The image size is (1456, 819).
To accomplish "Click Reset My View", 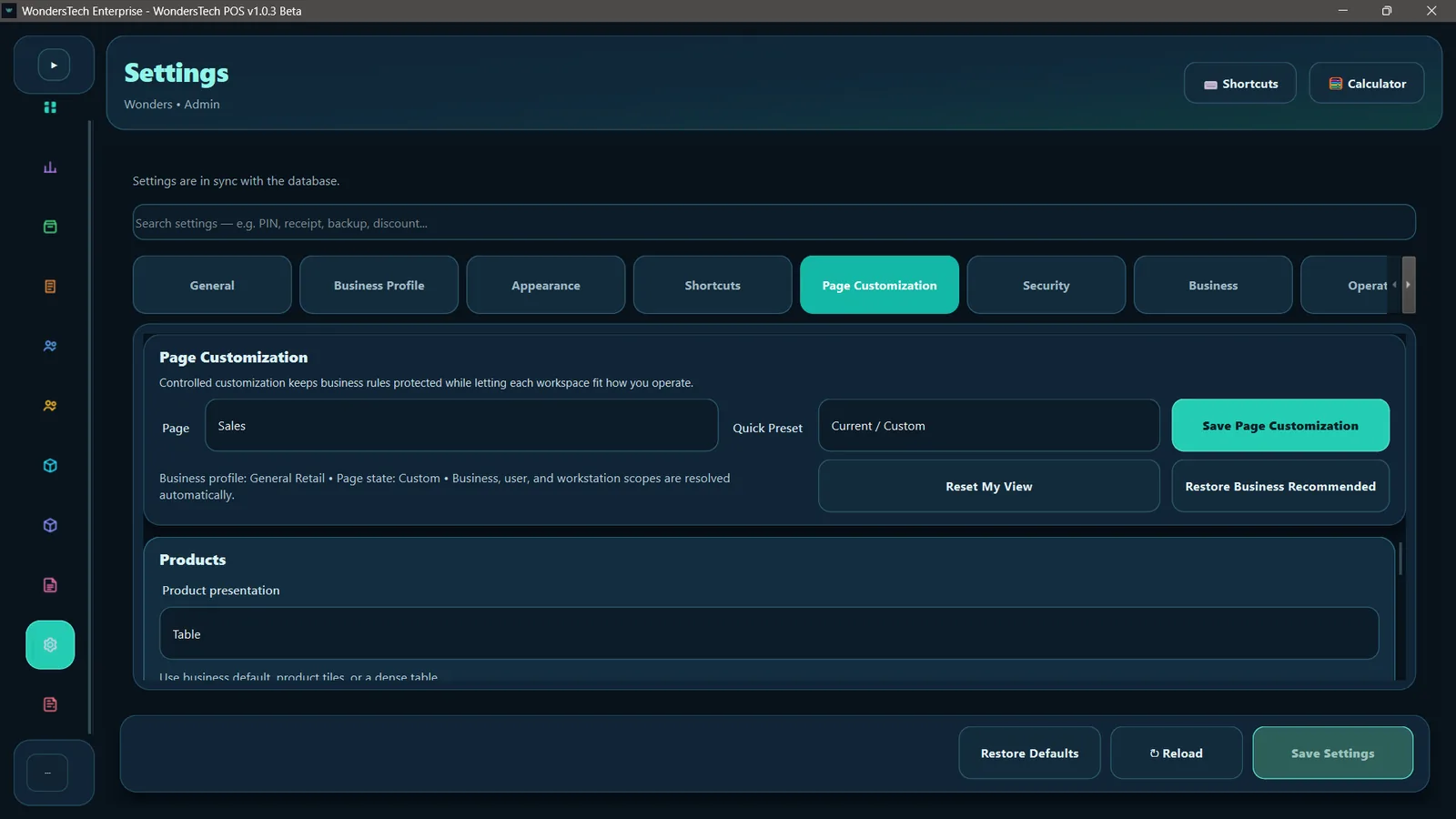I will point(989,486).
